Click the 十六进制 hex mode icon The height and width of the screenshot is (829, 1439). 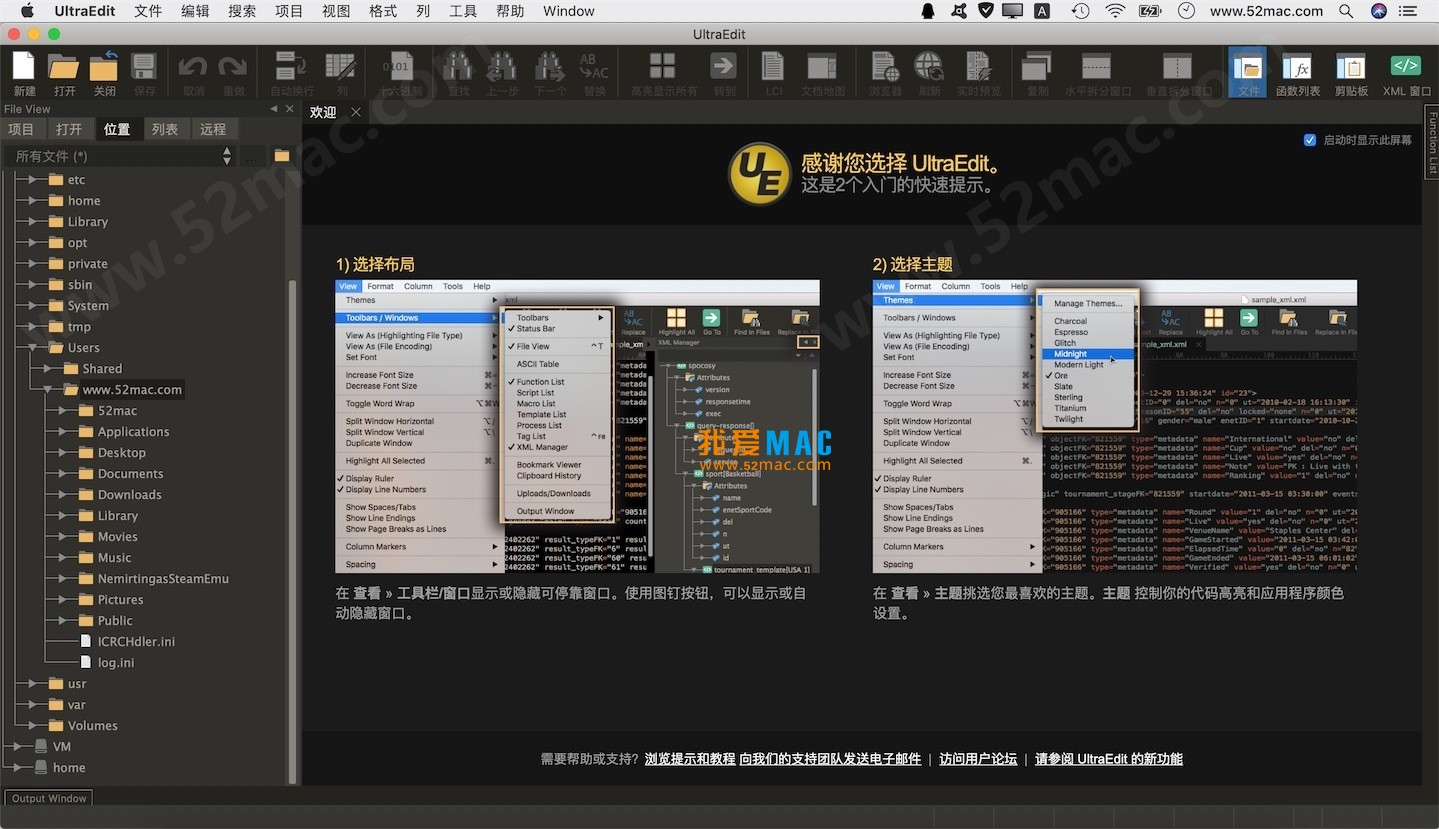point(398,67)
